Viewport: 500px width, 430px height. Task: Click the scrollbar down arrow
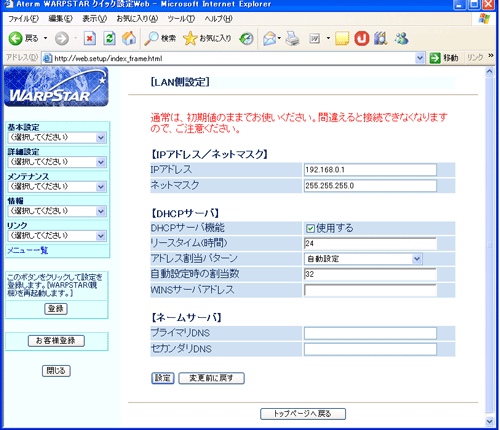click(489, 421)
